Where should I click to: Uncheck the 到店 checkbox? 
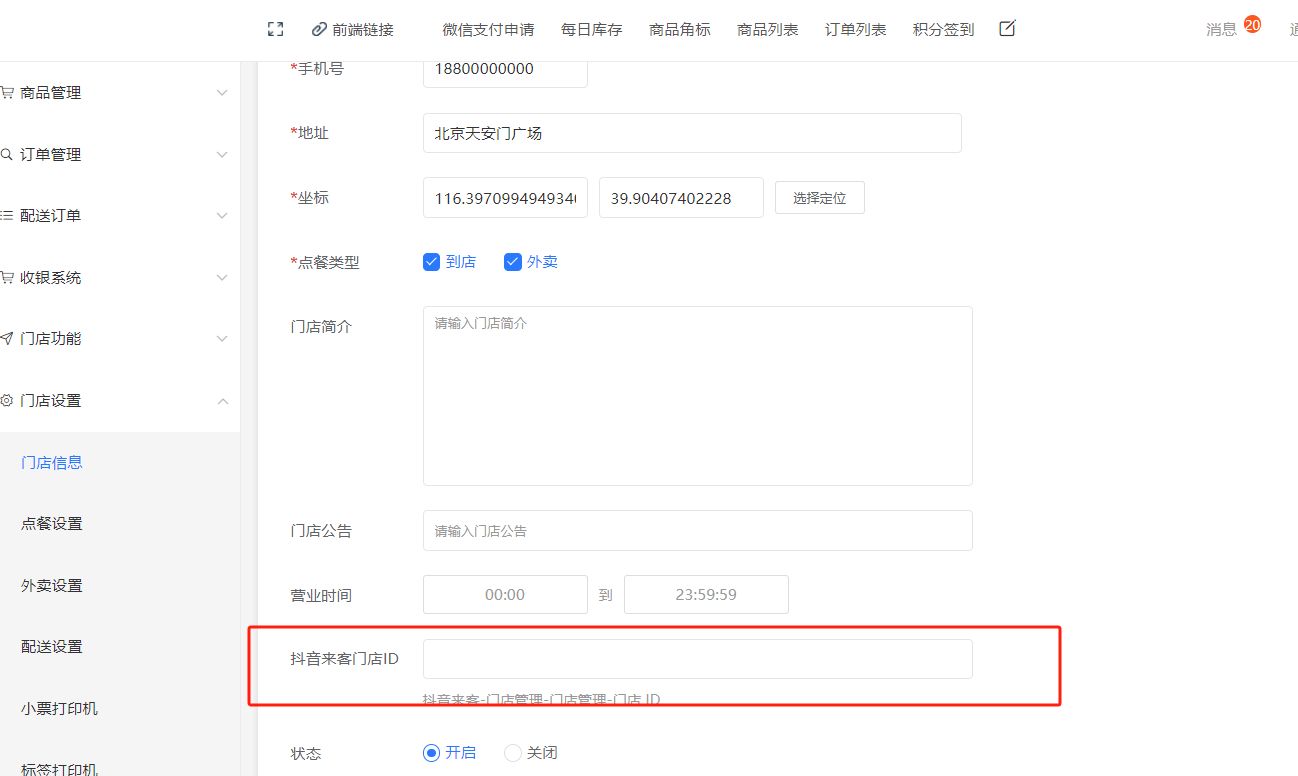(432, 262)
